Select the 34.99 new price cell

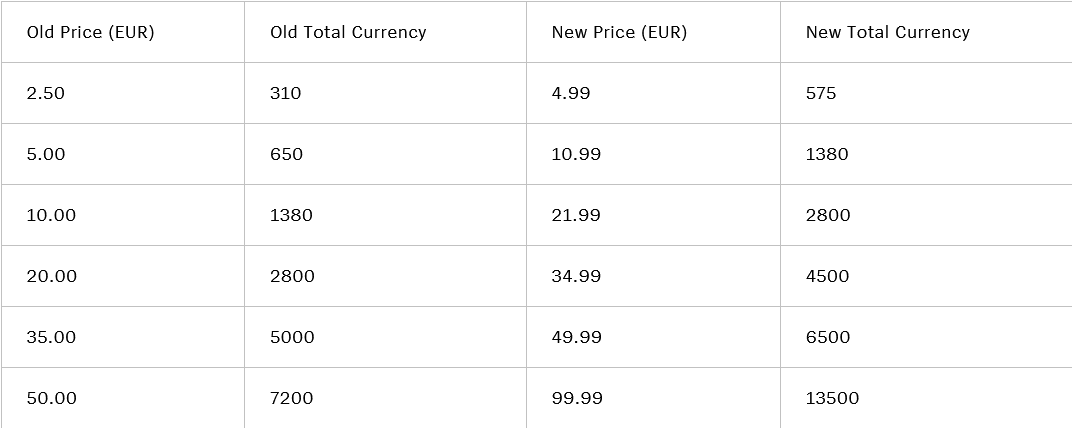[x=576, y=276]
